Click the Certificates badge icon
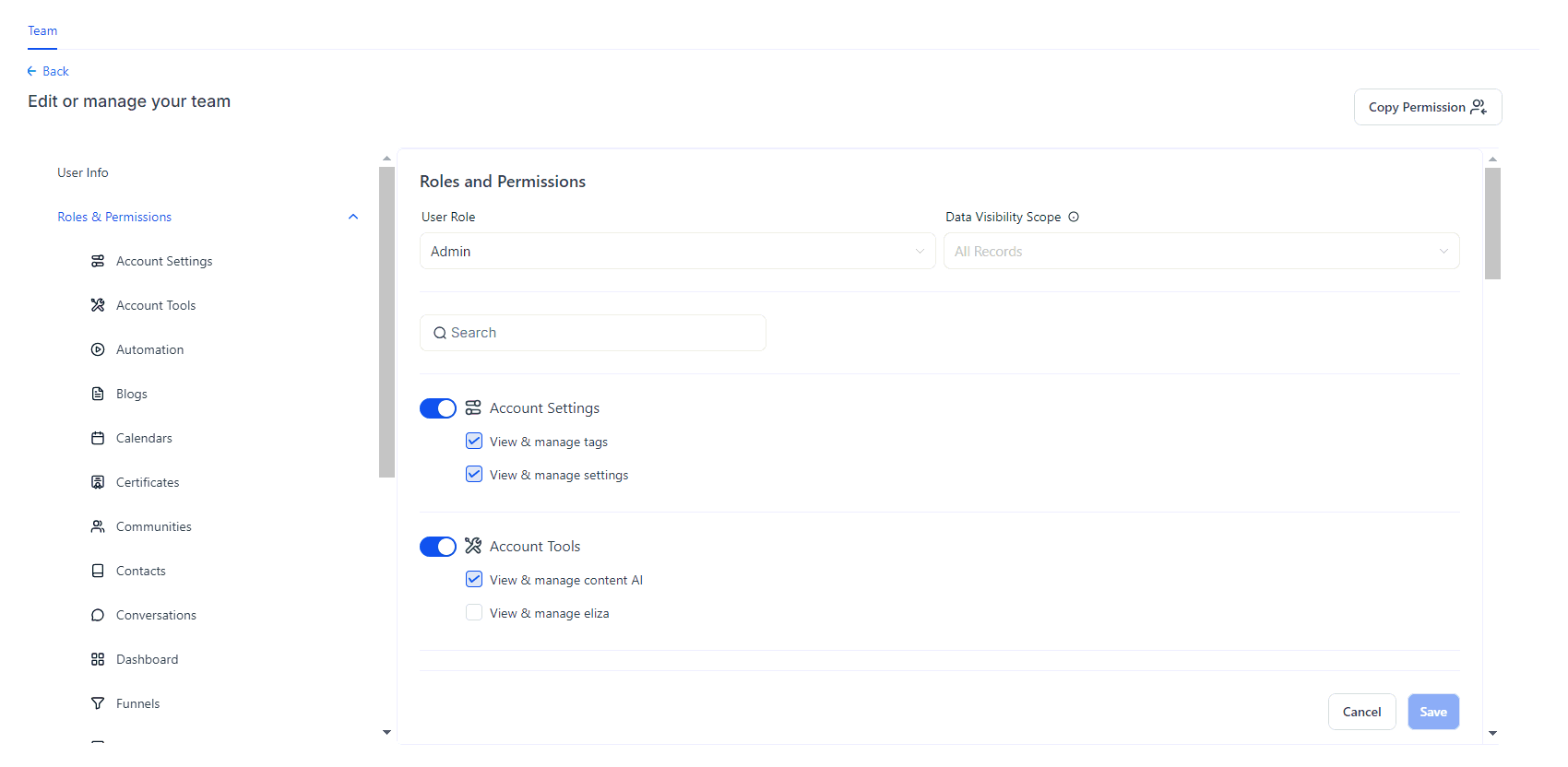Screen dimensions: 1568x767 (x=98, y=482)
